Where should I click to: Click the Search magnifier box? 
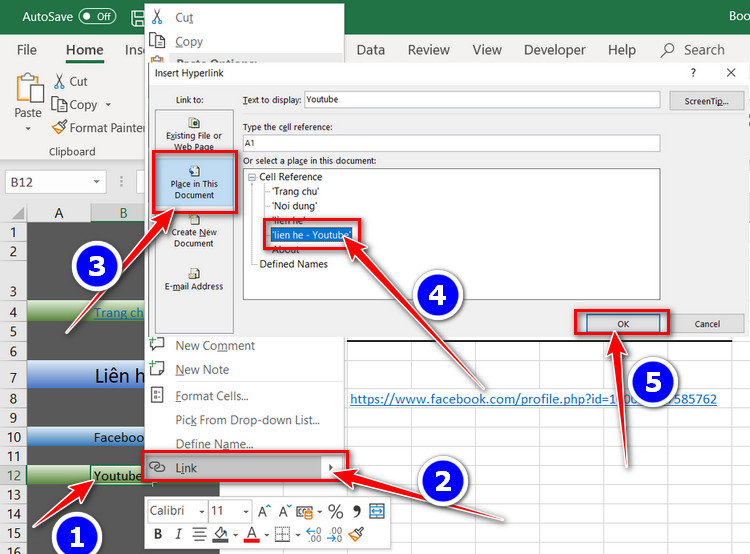point(693,50)
